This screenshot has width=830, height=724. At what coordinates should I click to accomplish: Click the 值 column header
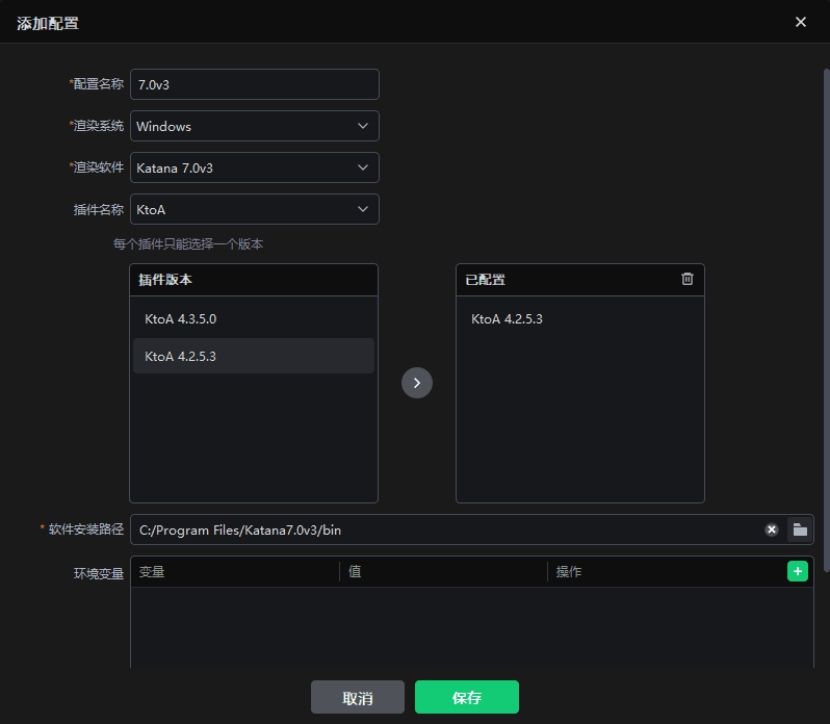pyautogui.click(x=355, y=572)
